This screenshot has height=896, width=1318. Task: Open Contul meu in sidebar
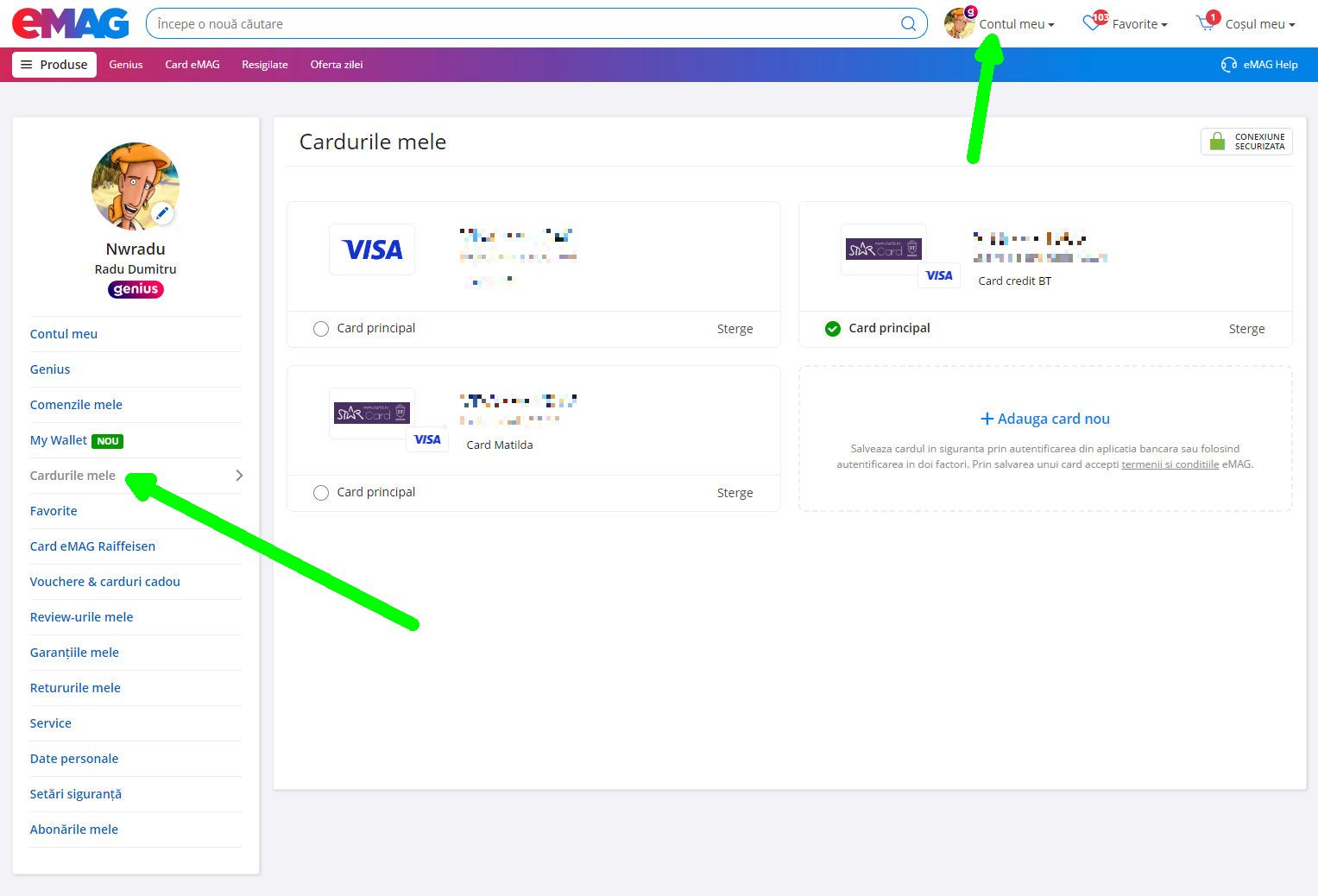click(64, 334)
